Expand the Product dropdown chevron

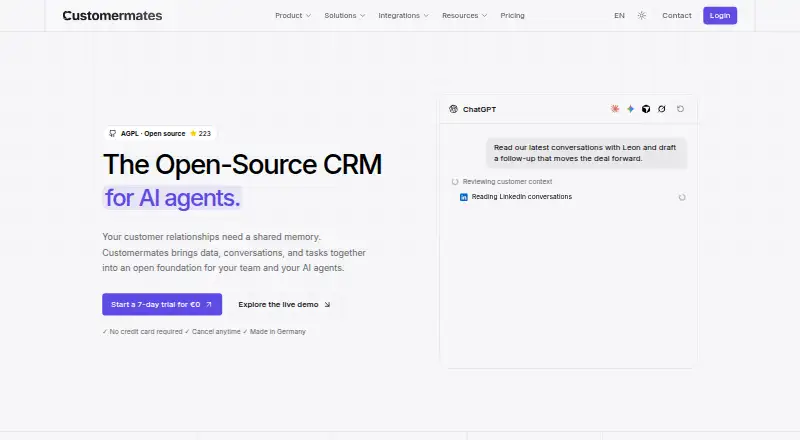point(308,16)
